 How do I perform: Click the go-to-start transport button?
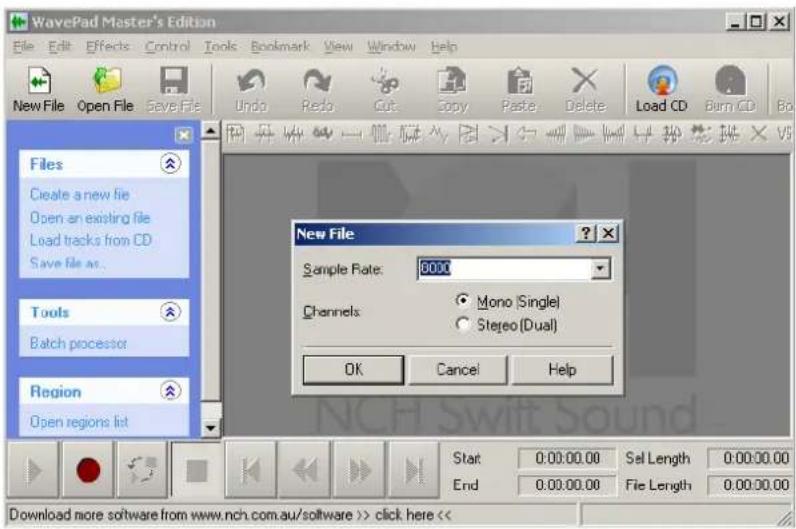[x=251, y=470]
